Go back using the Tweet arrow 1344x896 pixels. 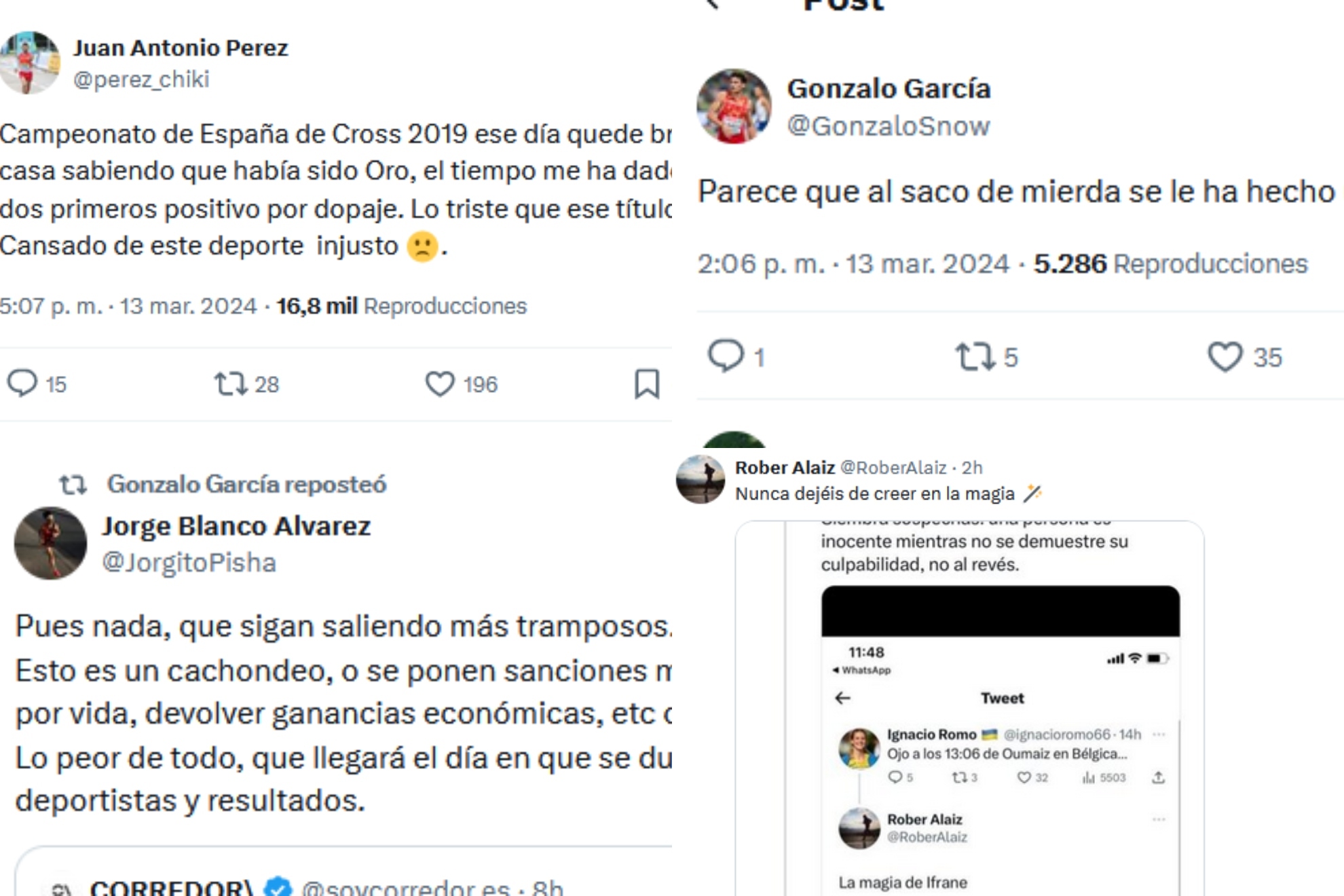[843, 698]
